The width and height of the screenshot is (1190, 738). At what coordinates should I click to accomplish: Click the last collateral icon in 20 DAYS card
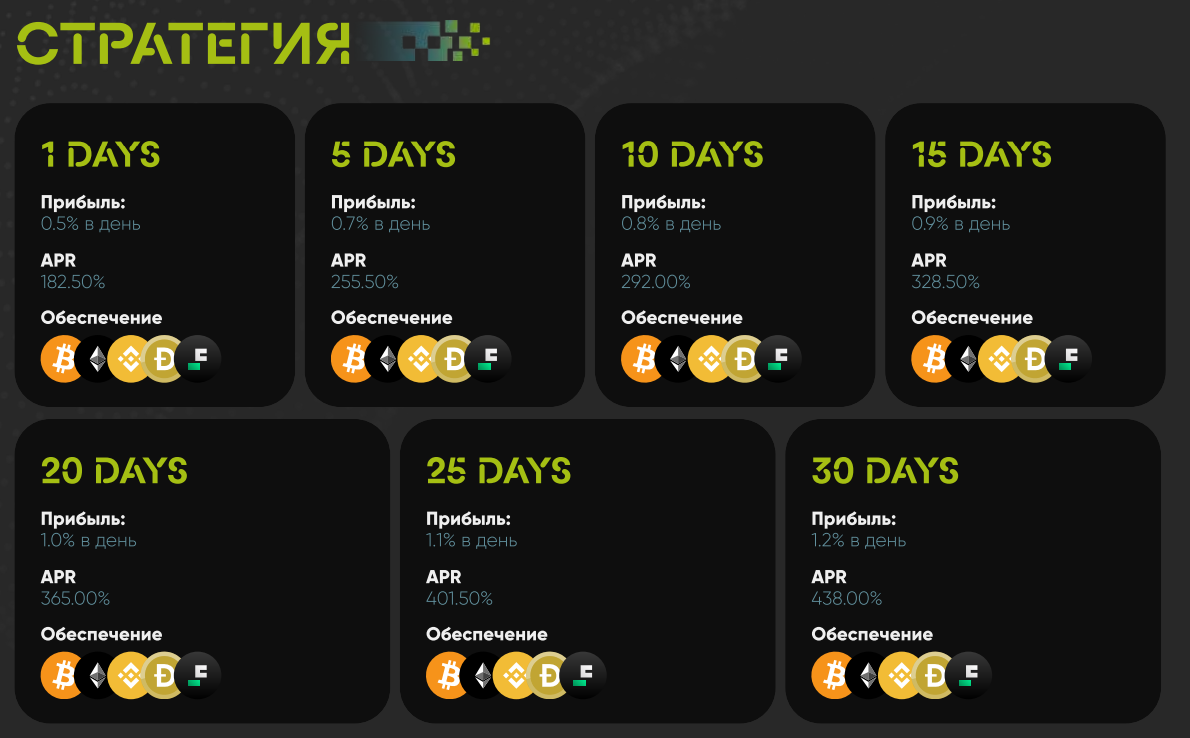tap(197, 675)
